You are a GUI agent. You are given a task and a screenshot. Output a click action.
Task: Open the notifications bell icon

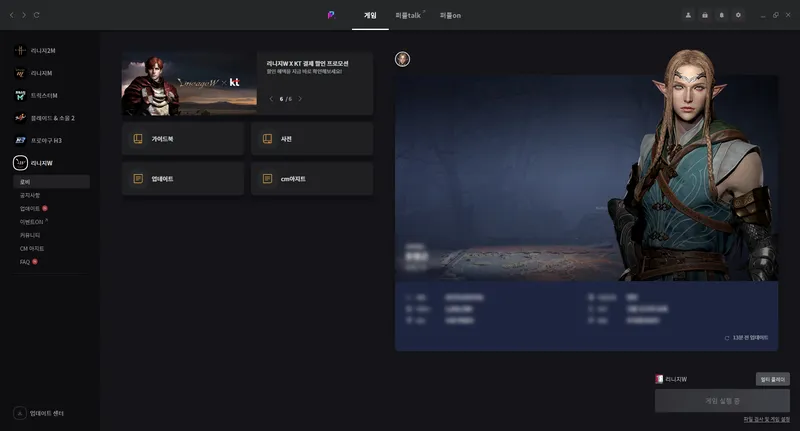(x=721, y=15)
